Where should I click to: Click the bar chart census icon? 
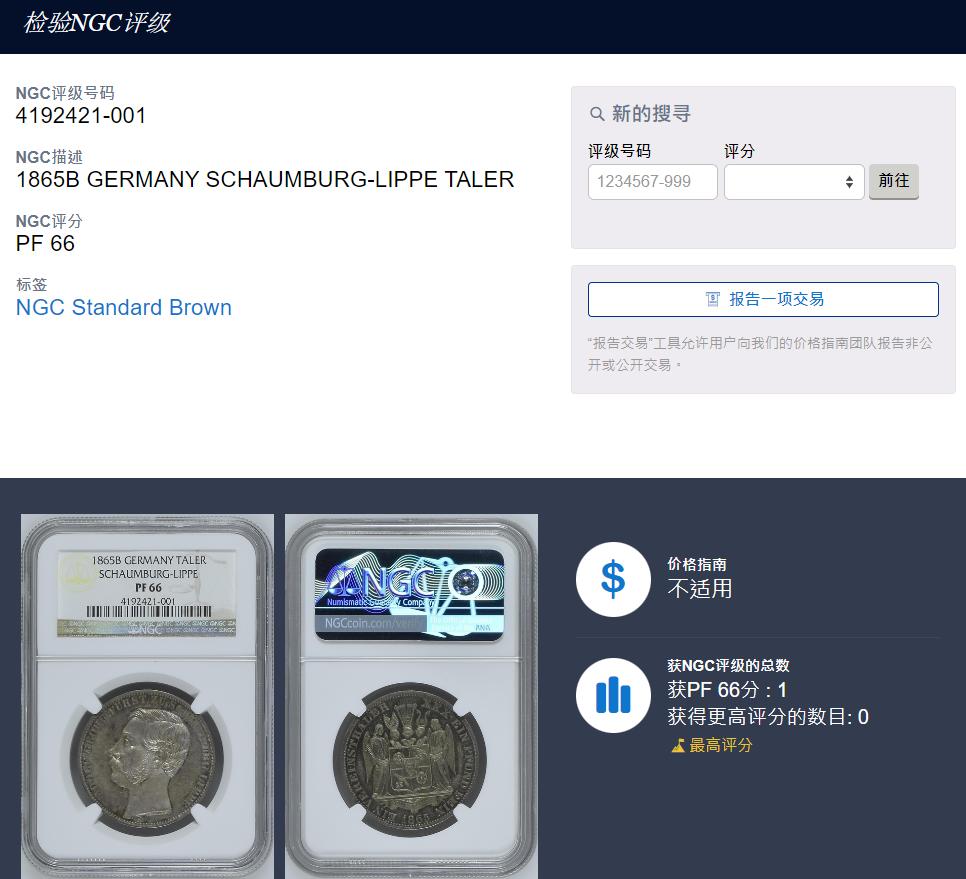click(x=613, y=695)
